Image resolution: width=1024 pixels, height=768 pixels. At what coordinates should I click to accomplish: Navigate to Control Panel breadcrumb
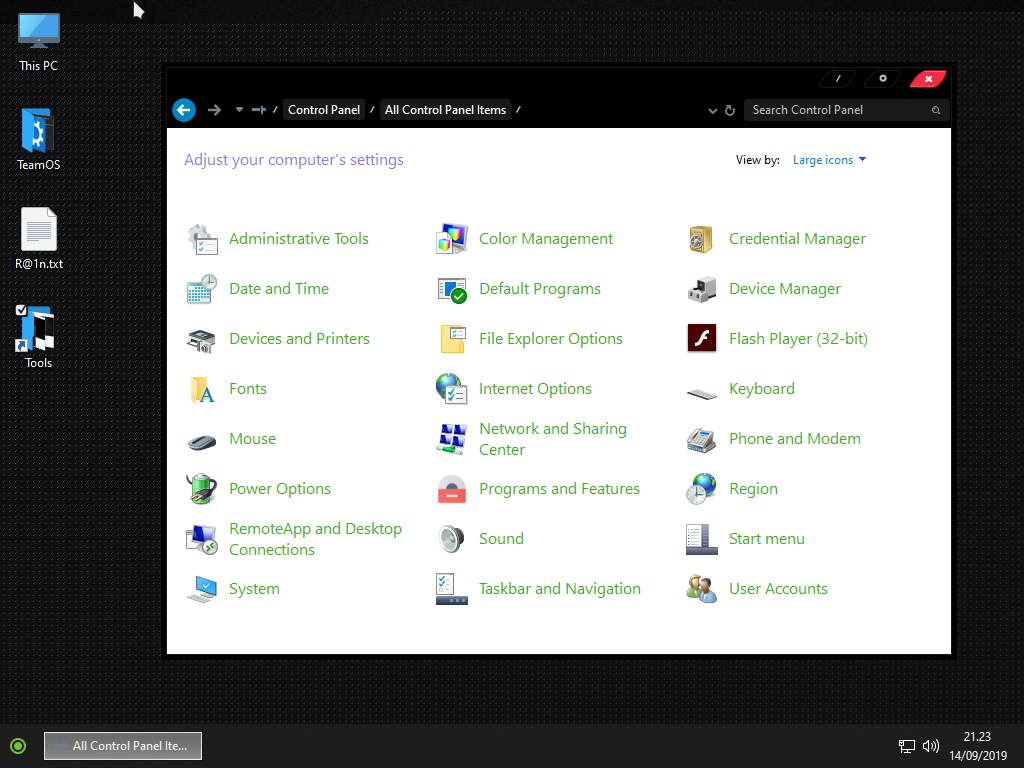pos(324,110)
